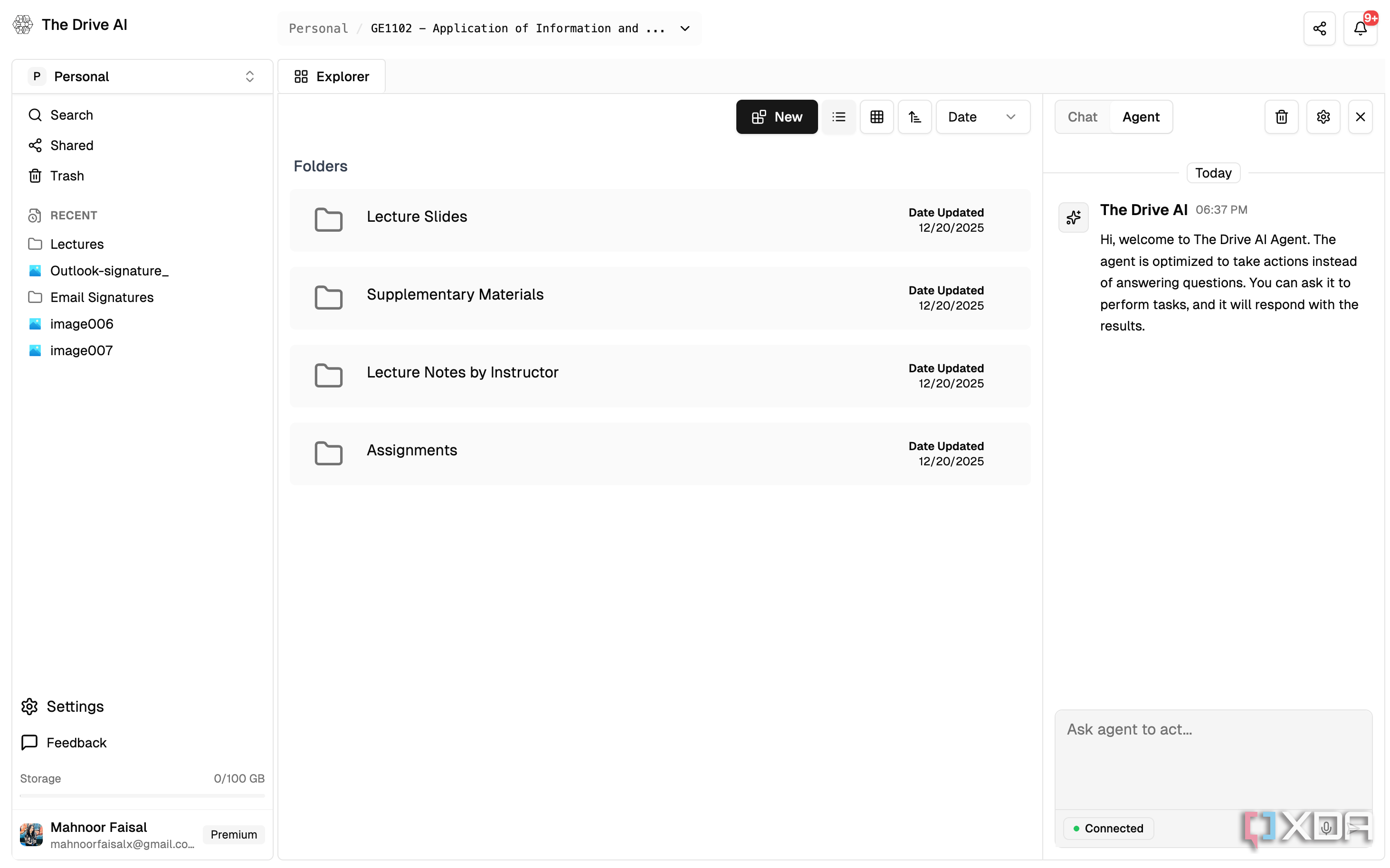1390x868 pixels.
Task: Click The Drive AI logo icon
Action: point(23,25)
